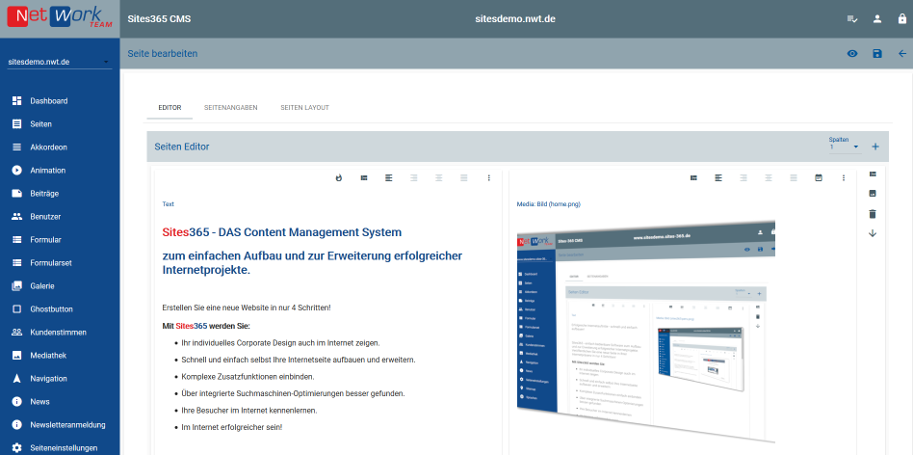913x455 pixels.
Task: Click the Mediathek image icon in sidebar
Action: 17,355
